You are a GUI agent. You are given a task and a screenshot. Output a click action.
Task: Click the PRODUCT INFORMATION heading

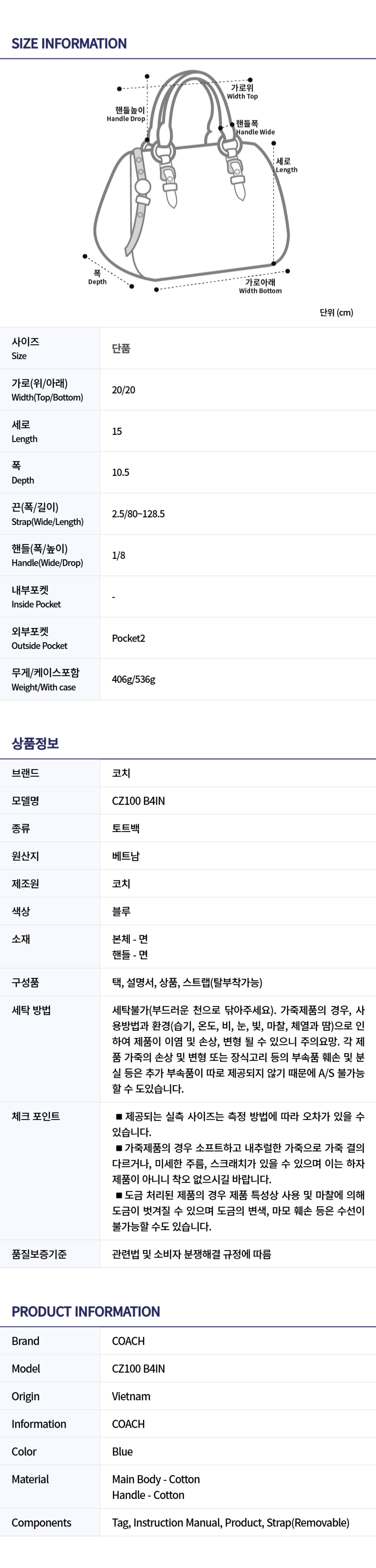(x=85, y=1312)
